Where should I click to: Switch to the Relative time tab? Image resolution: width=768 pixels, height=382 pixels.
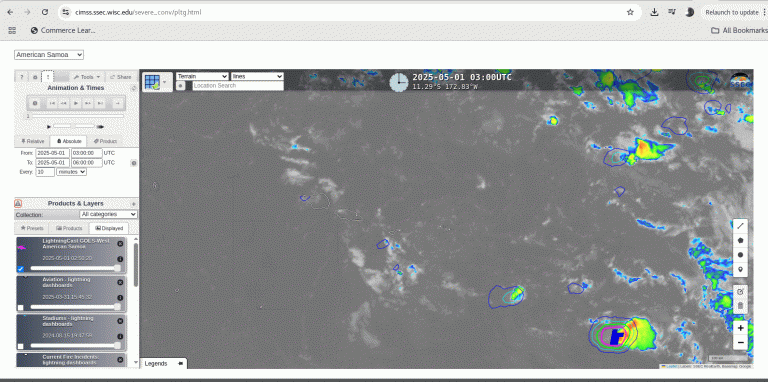(32, 141)
